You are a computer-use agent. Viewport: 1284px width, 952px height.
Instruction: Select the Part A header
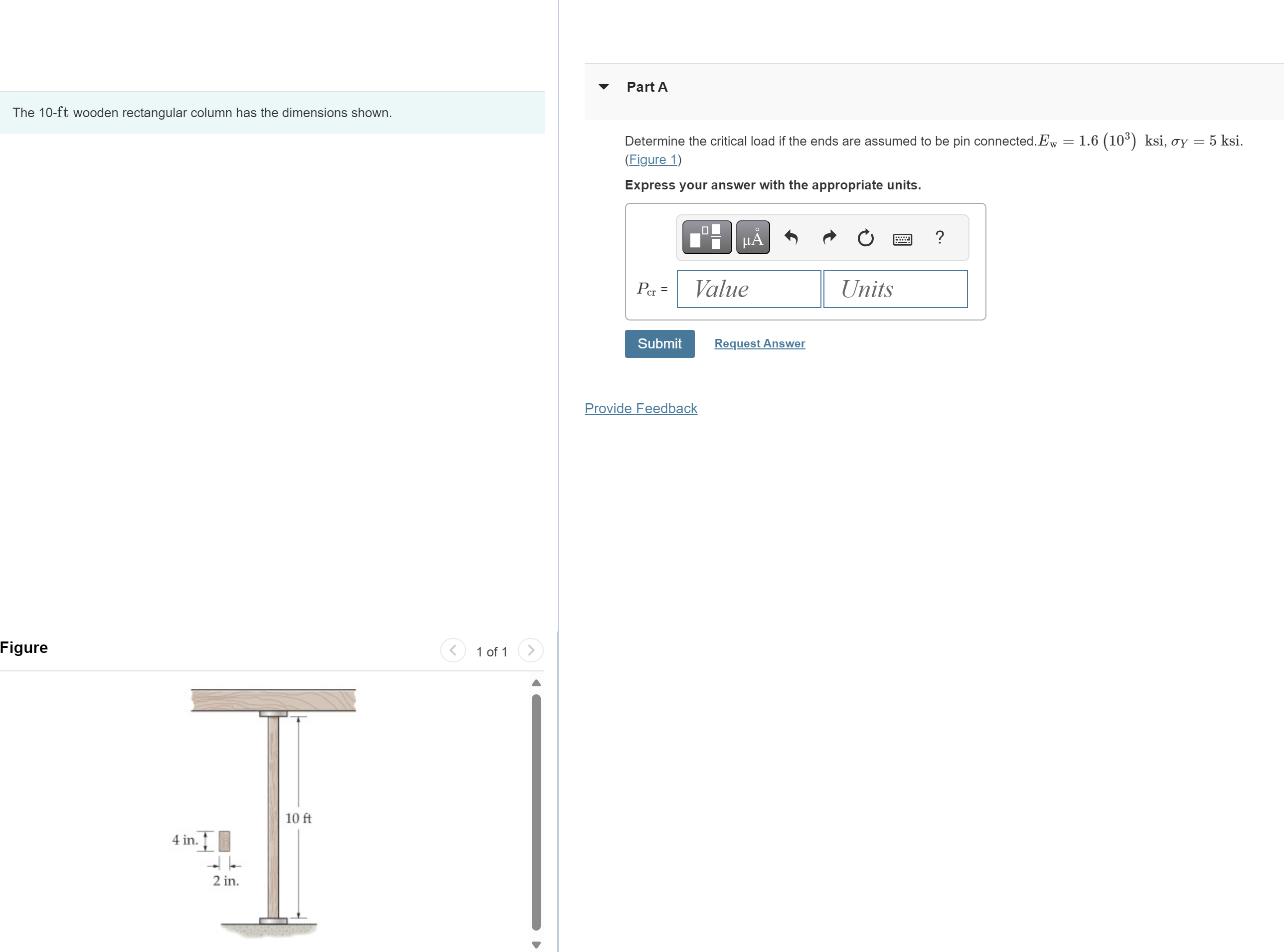click(x=646, y=86)
